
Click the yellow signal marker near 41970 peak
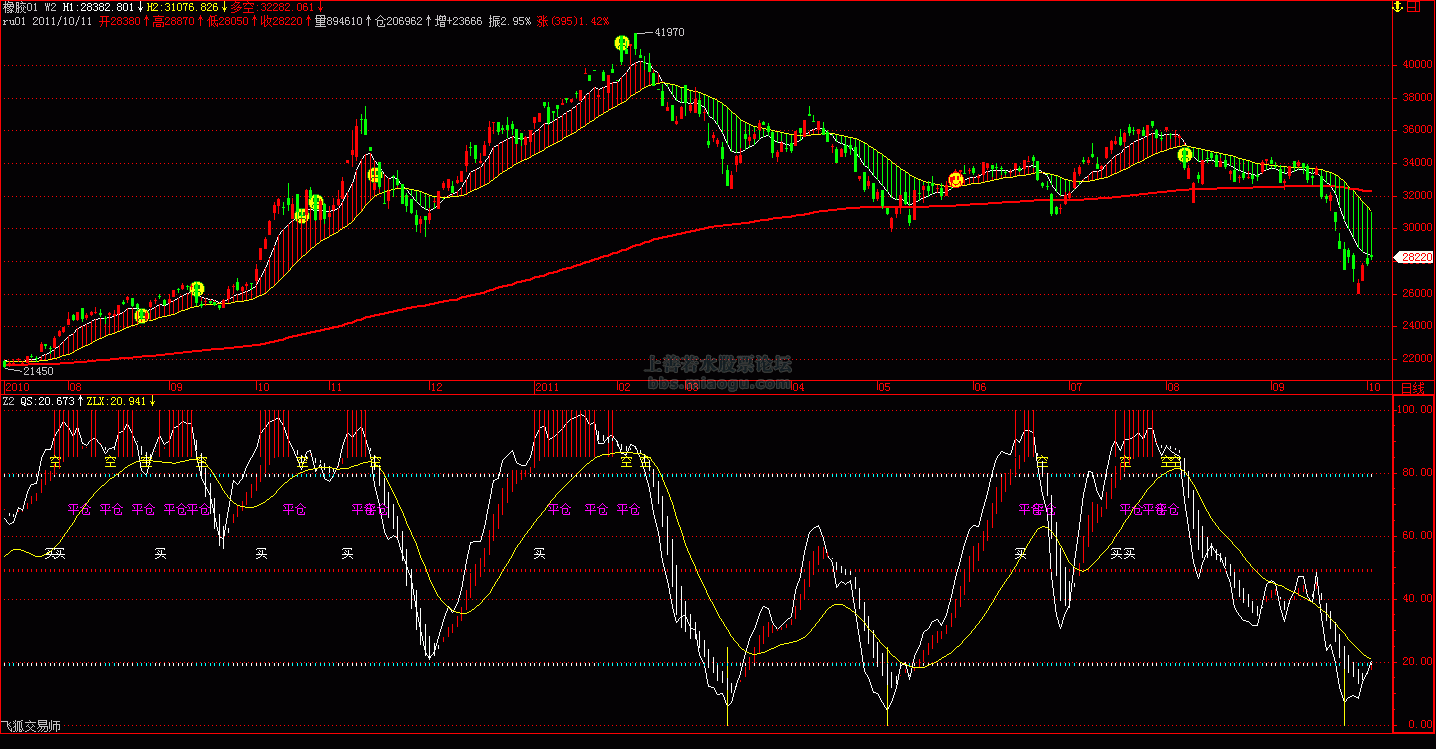click(621, 43)
